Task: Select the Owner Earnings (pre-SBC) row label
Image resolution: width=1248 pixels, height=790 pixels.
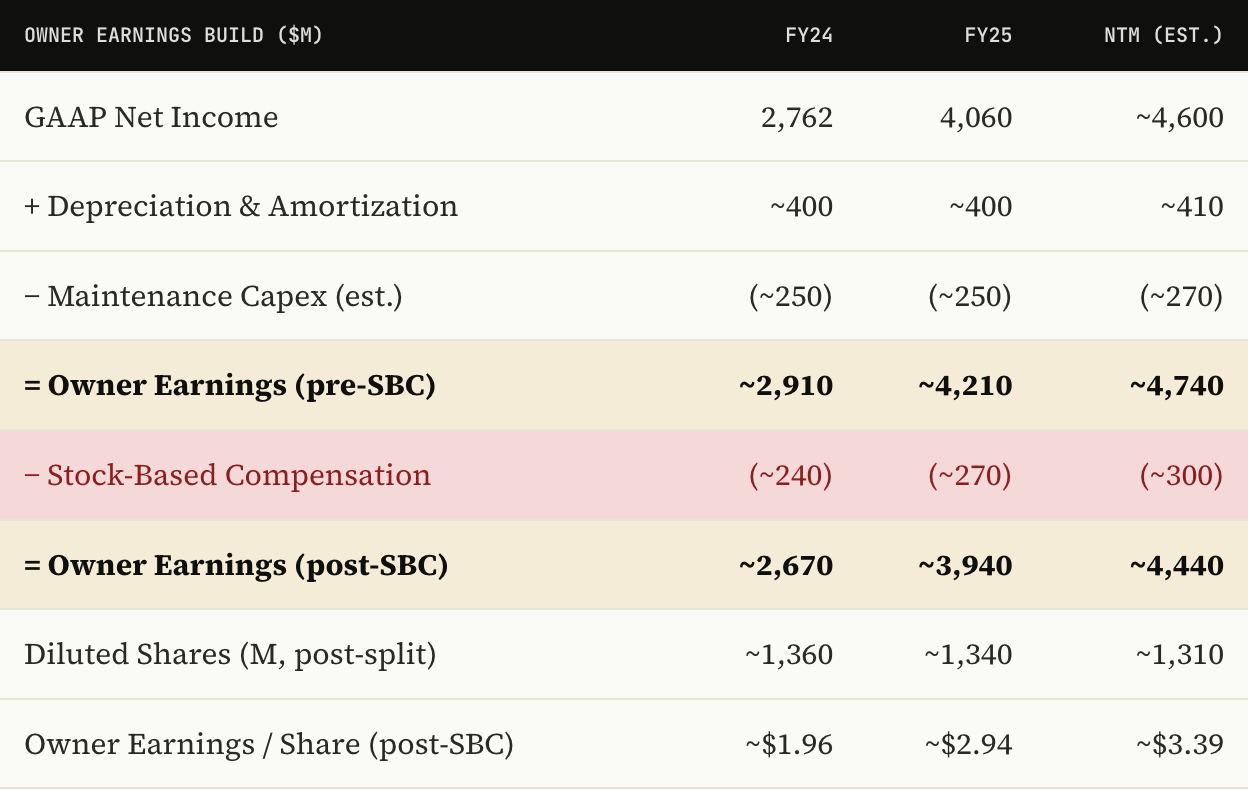Action: point(230,385)
